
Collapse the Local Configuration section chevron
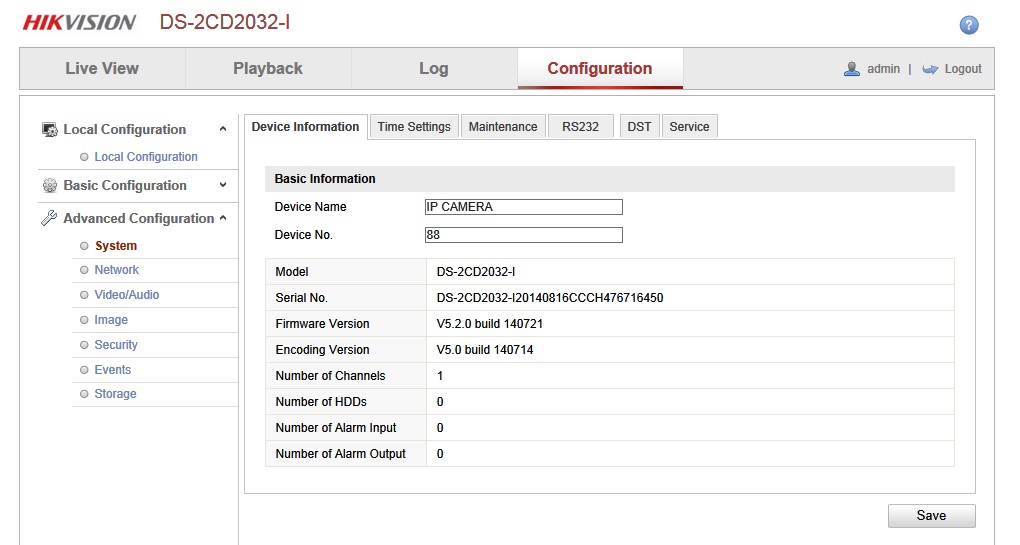point(223,129)
